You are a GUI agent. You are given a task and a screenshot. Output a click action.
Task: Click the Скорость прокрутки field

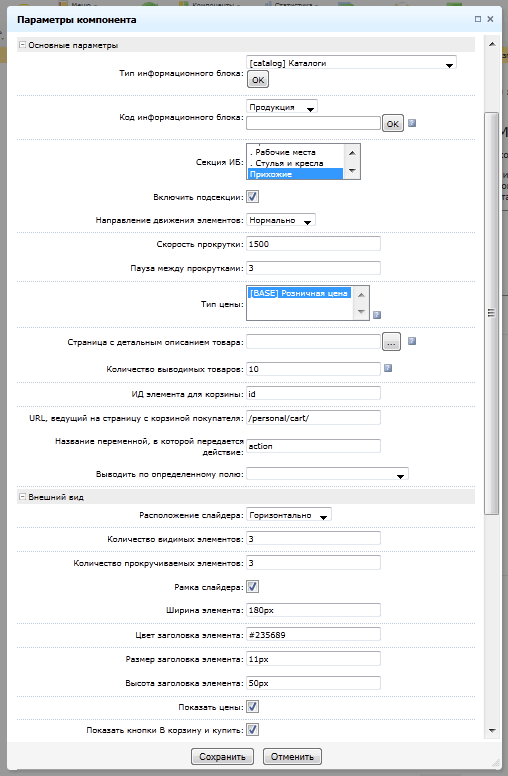point(313,244)
